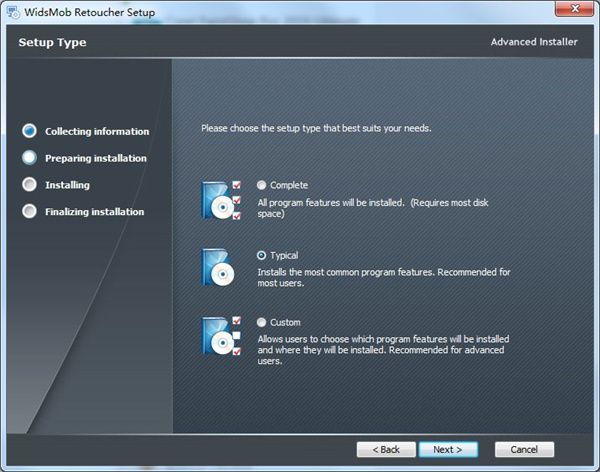Close the setup window
This screenshot has width=600, height=472.
click(x=574, y=9)
